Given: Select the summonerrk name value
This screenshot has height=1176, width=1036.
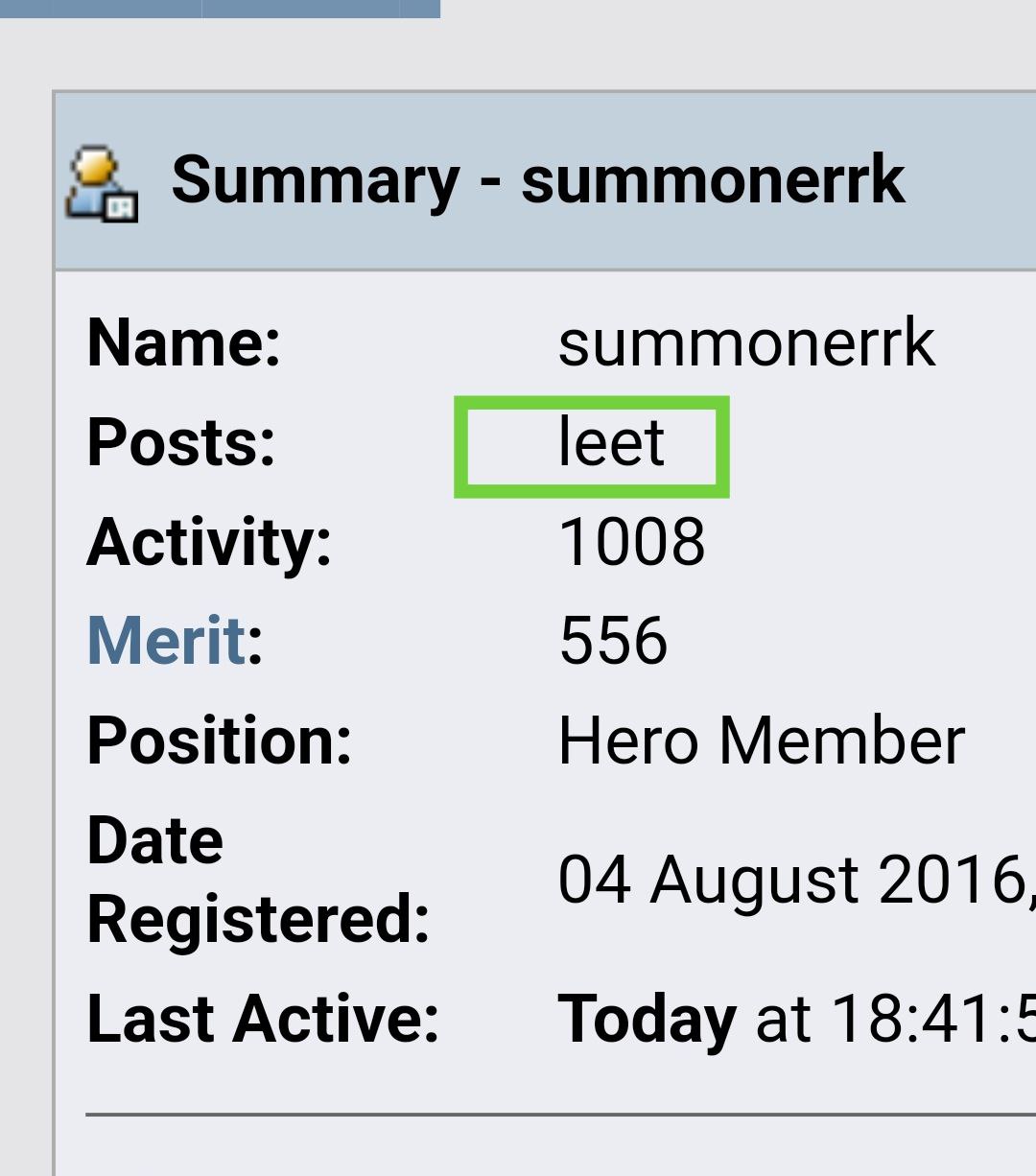Looking at the screenshot, I should click(746, 342).
